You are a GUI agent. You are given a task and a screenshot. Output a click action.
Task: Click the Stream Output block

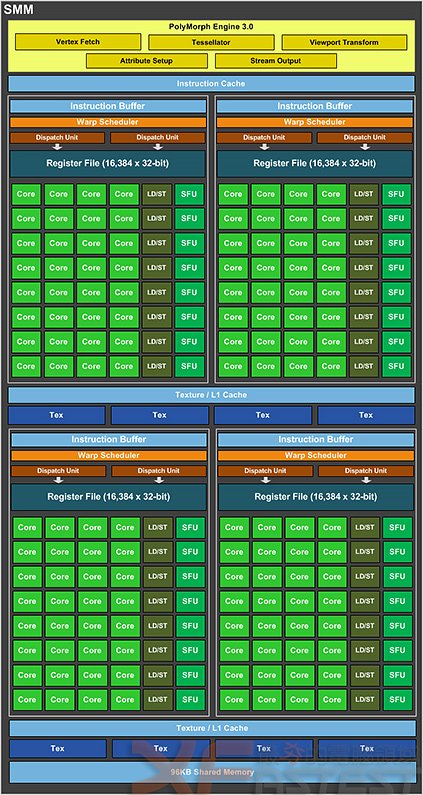click(275, 61)
